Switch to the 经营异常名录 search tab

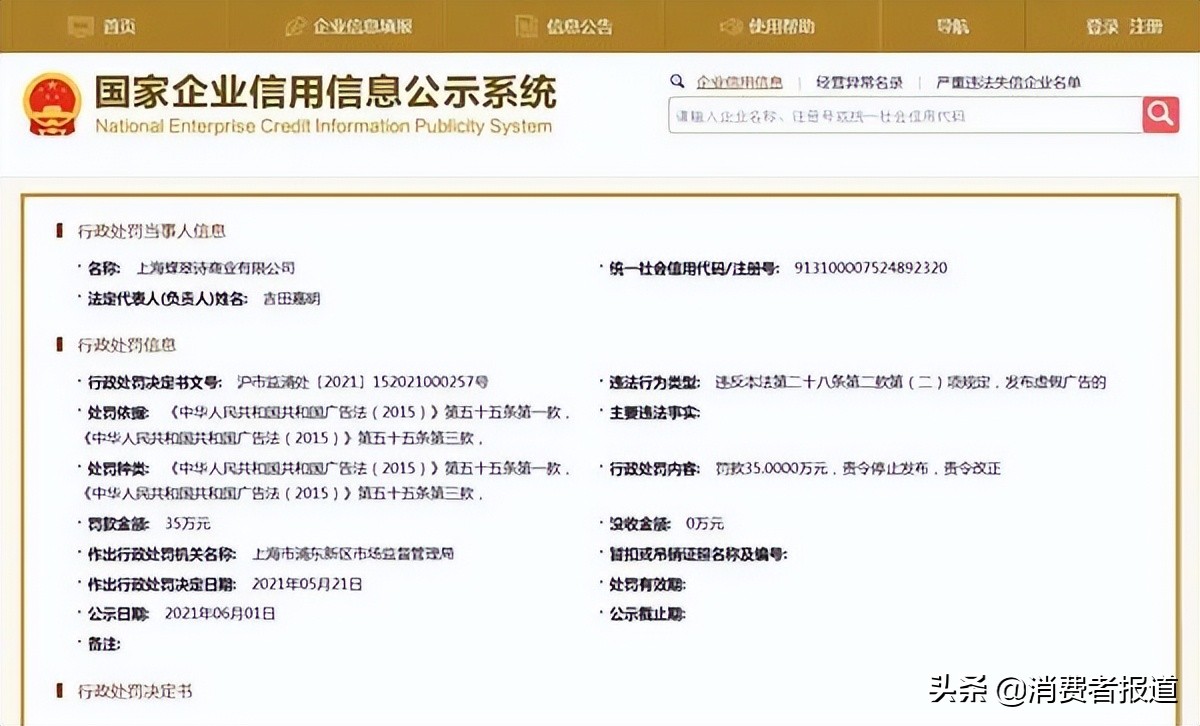click(859, 83)
